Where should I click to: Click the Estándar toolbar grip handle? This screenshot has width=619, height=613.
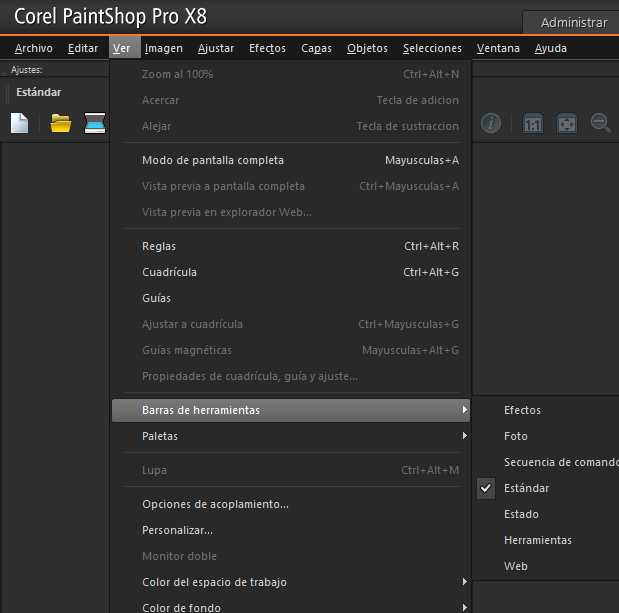(7, 93)
